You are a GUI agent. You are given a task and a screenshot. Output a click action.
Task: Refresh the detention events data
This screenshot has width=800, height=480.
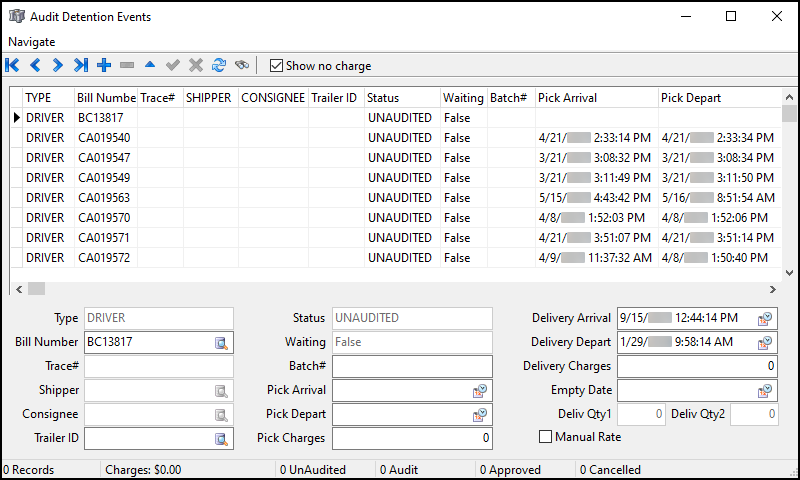219,66
